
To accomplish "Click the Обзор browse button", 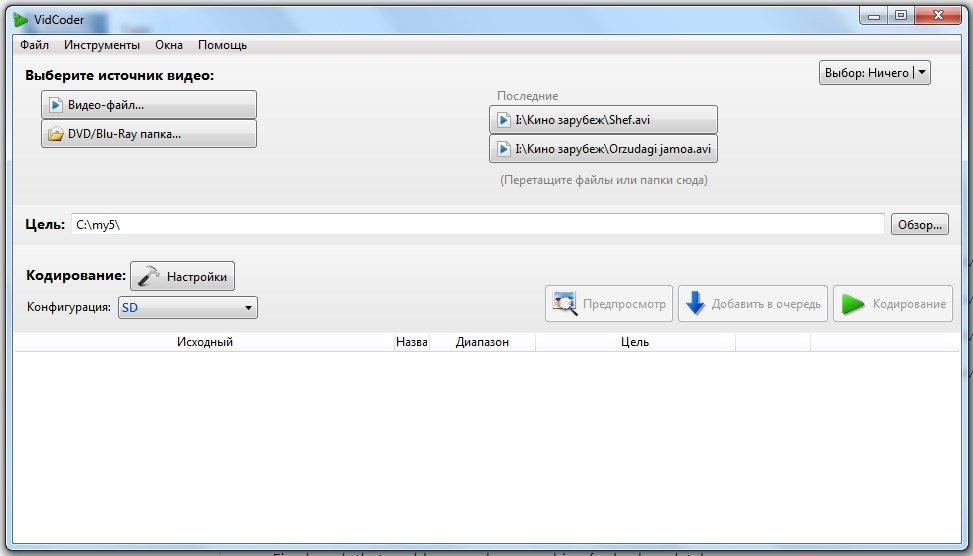I will pos(920,225).
